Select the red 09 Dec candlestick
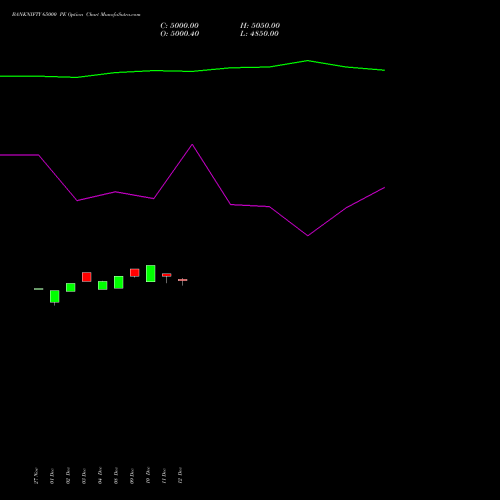The image size is (500, 500). (135, 273)
